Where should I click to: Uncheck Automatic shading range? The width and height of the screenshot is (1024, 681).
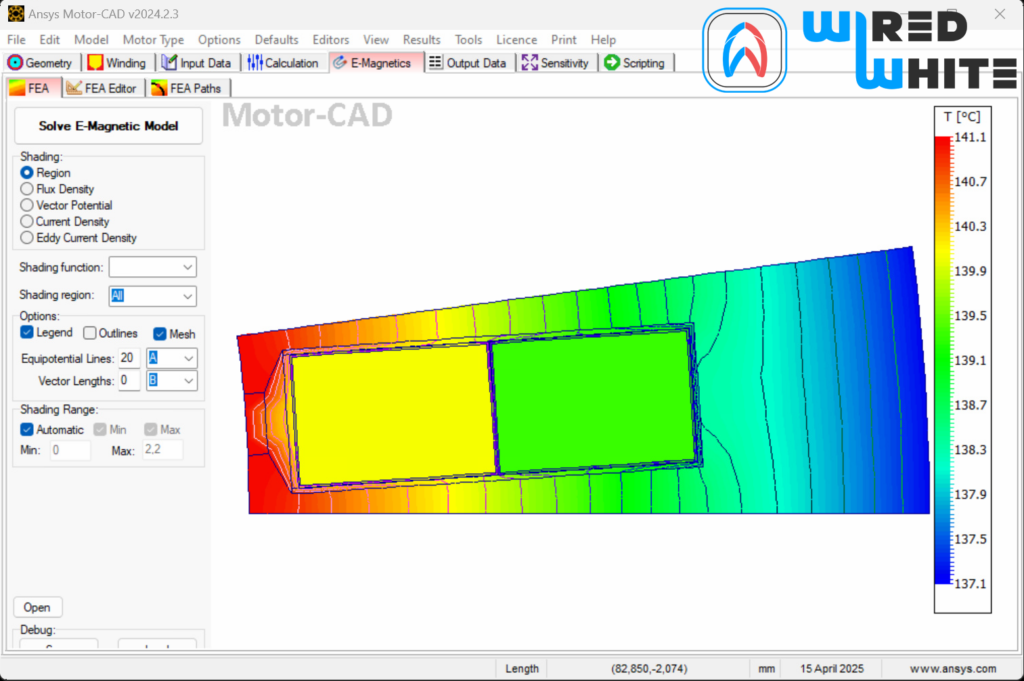pos(27,430)
